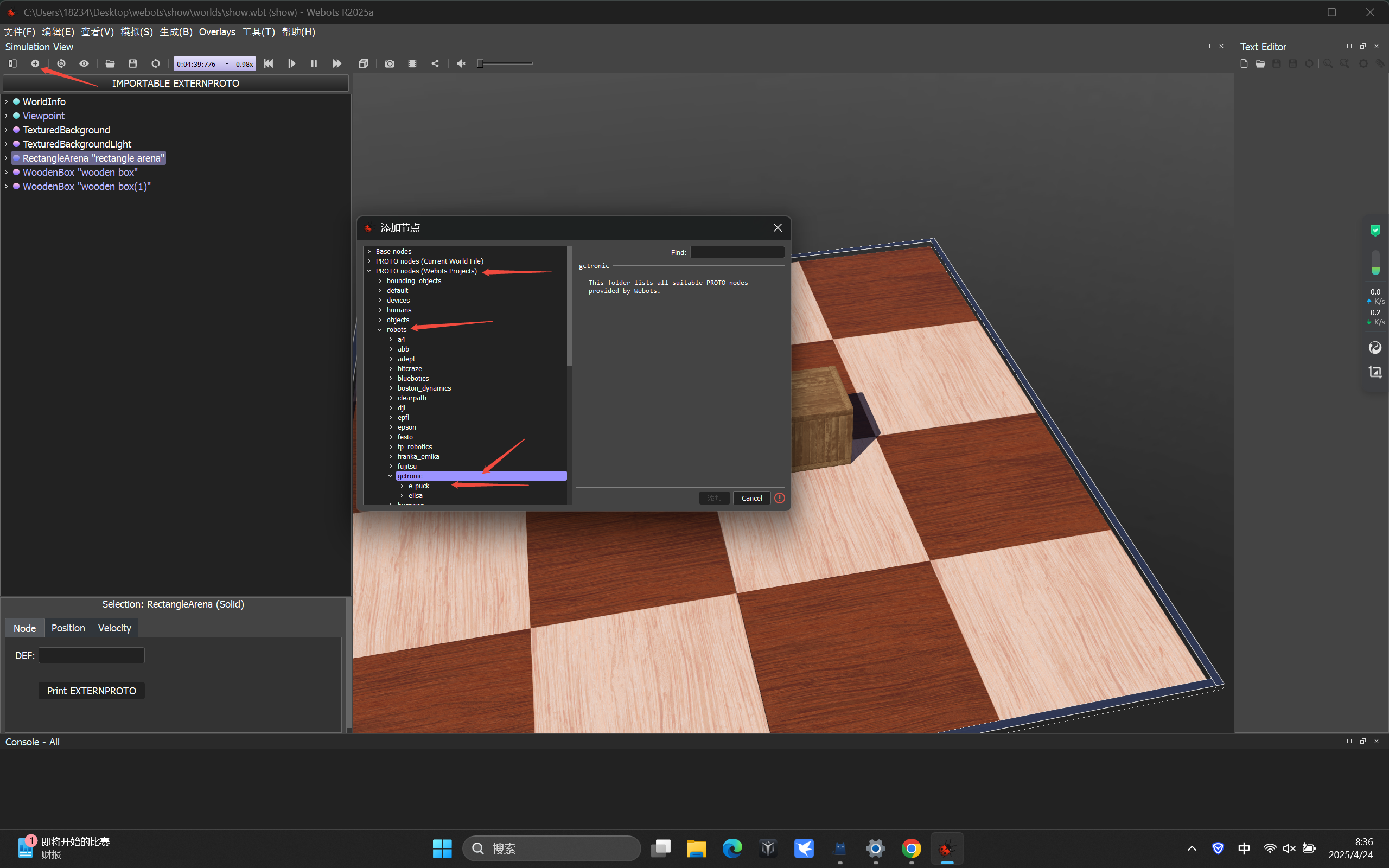Collapse the robots folder

(380, 330)
